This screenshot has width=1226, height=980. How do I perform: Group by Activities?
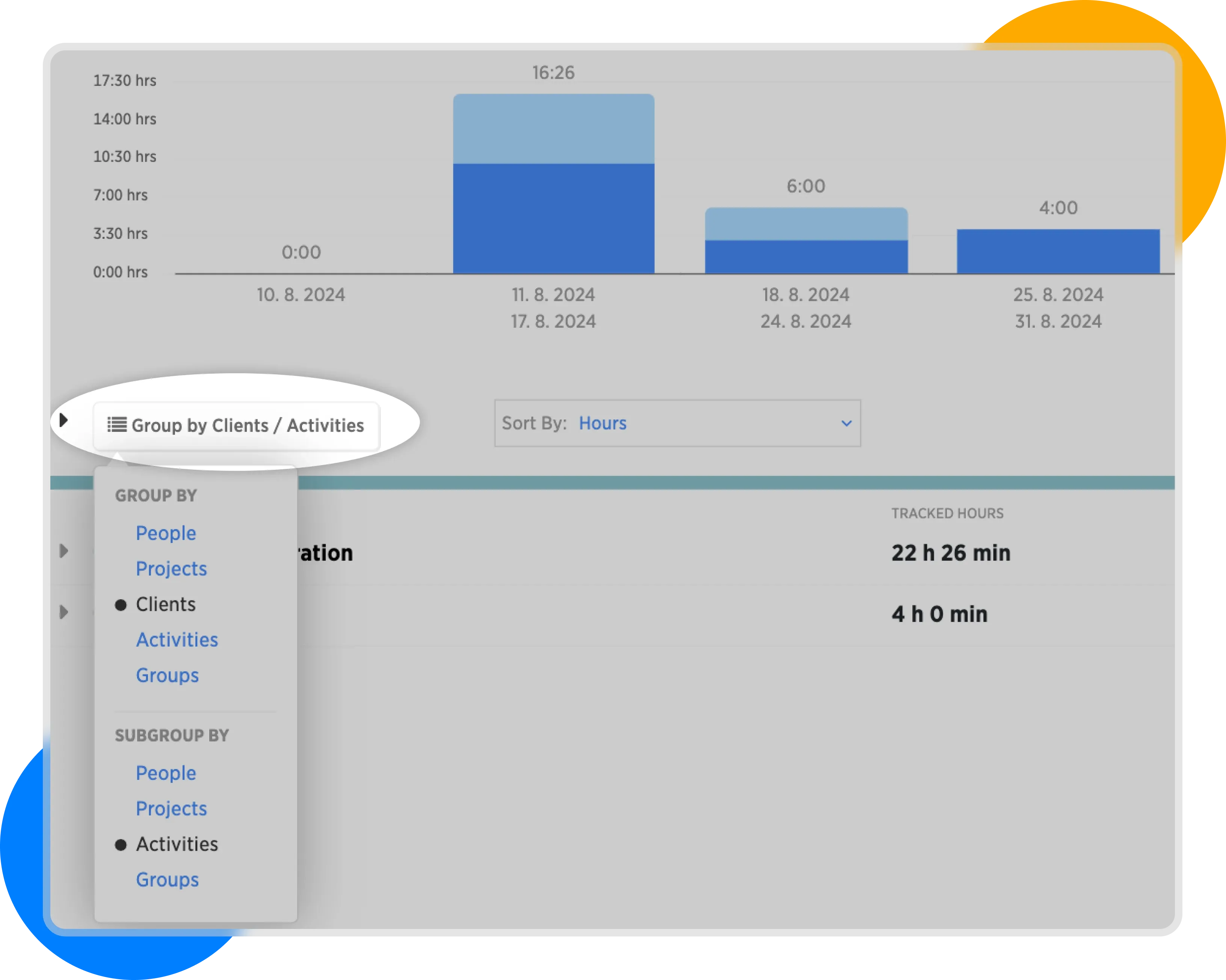coord(177,640)
